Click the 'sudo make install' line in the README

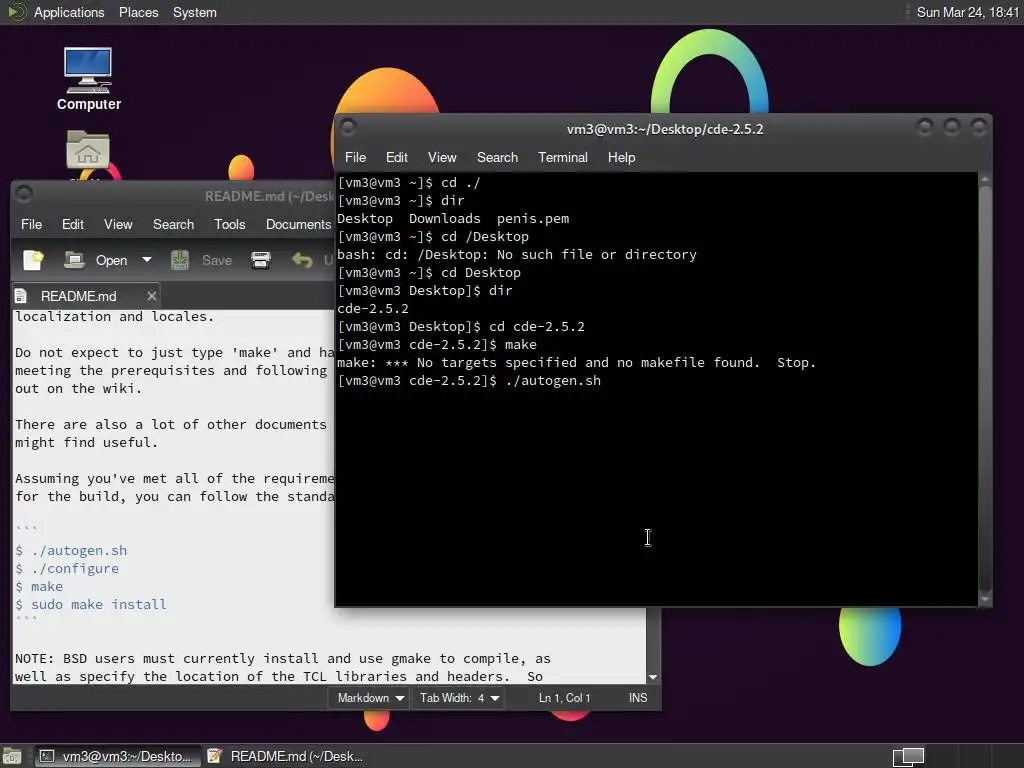tap(91, 605)
